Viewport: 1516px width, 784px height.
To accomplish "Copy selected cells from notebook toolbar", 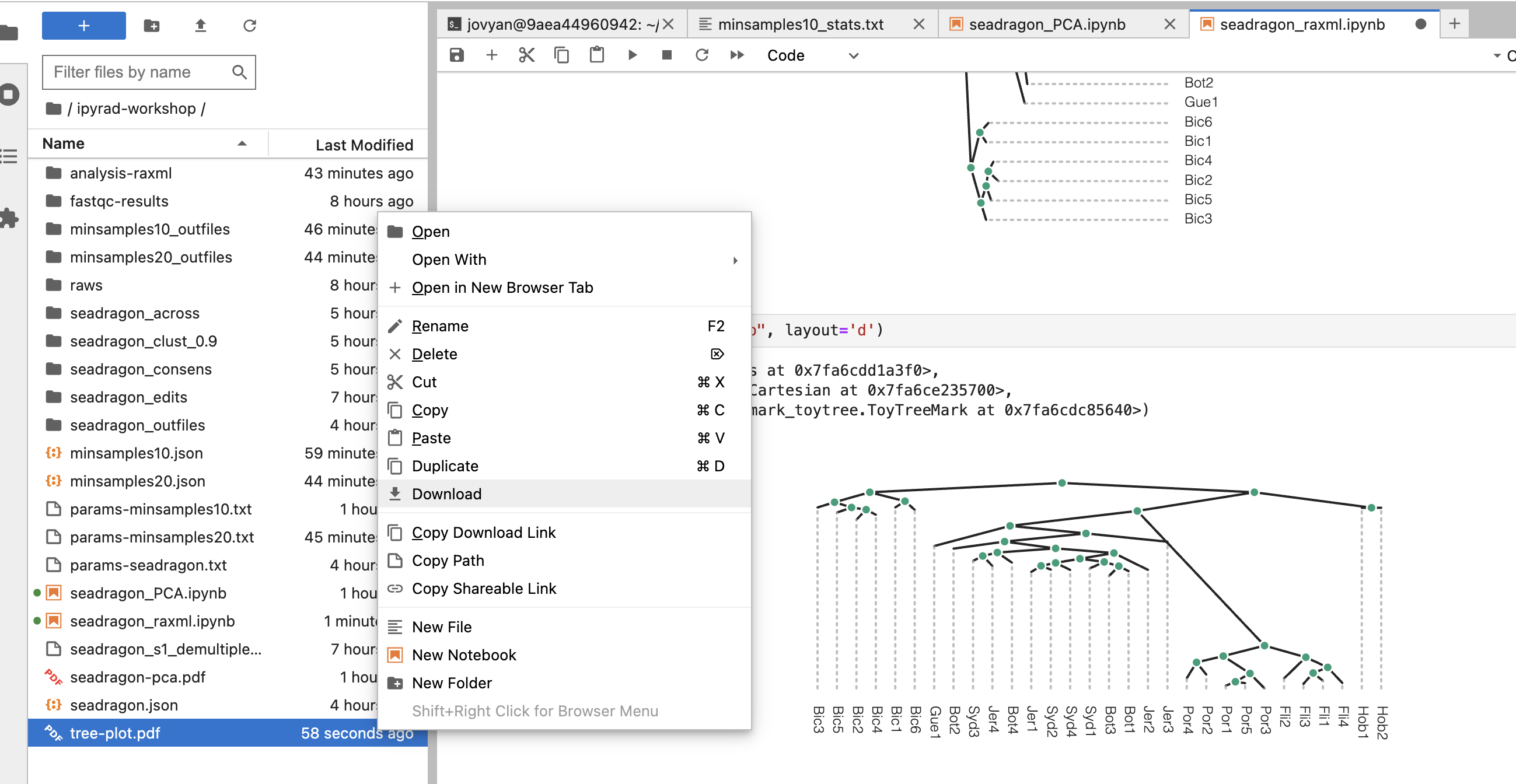I will coord(561,55).
